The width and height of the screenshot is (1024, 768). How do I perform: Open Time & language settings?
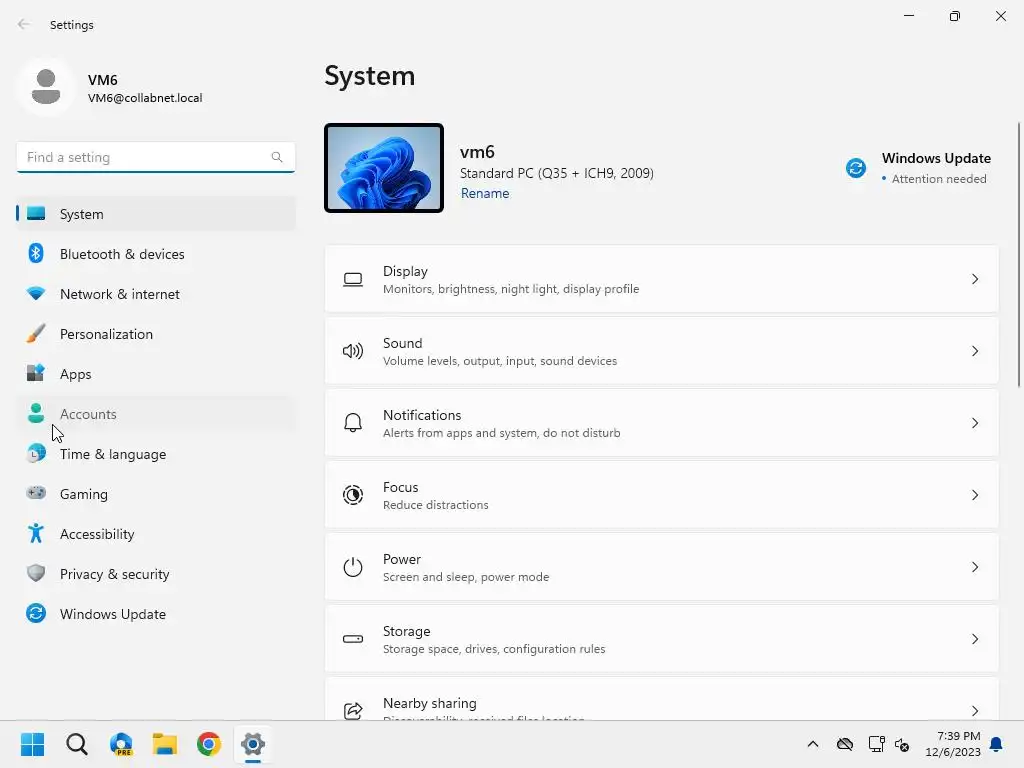coord(155,454)
